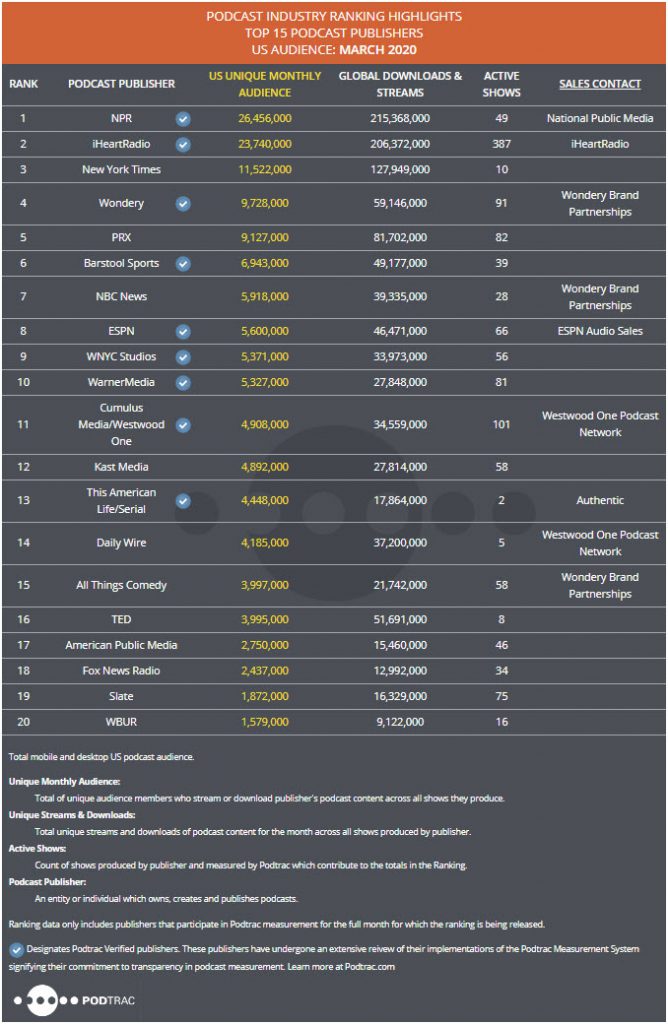Open the ESPN Audio Sales contact
The height and width of the screenshot is (1024, 668).
pos(600,331)
